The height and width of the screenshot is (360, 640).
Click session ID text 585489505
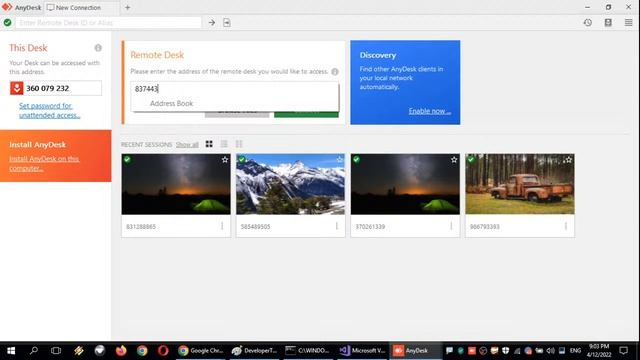(x=256, y=227)
